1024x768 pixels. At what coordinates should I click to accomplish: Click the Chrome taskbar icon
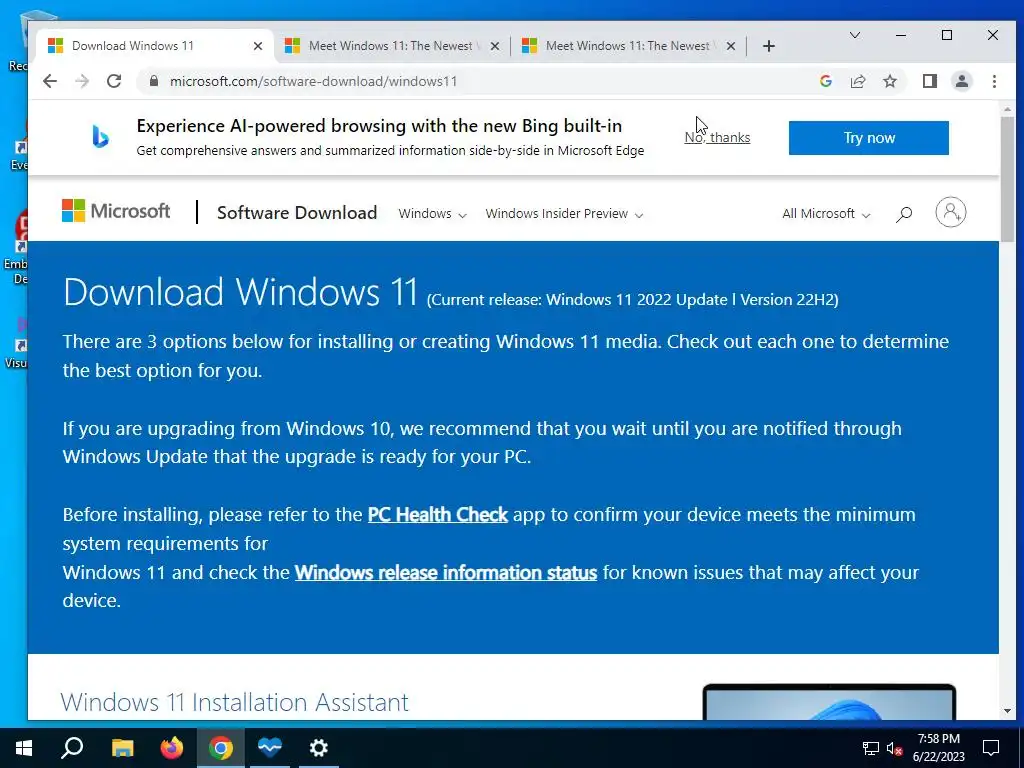click(x=221, y=748)
